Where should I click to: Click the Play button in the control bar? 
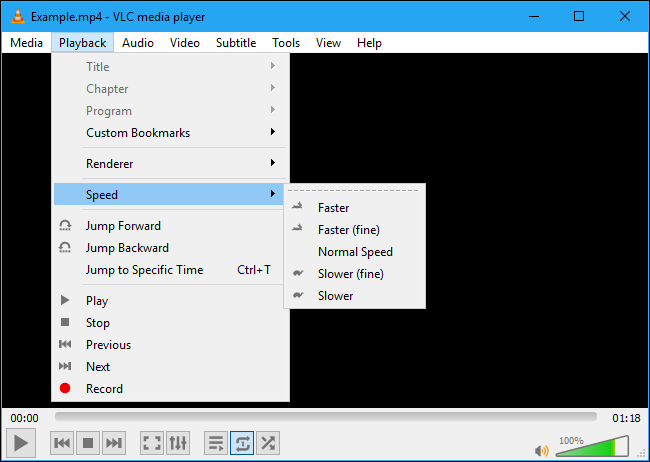pyautogui.click(x=21, y=443)
